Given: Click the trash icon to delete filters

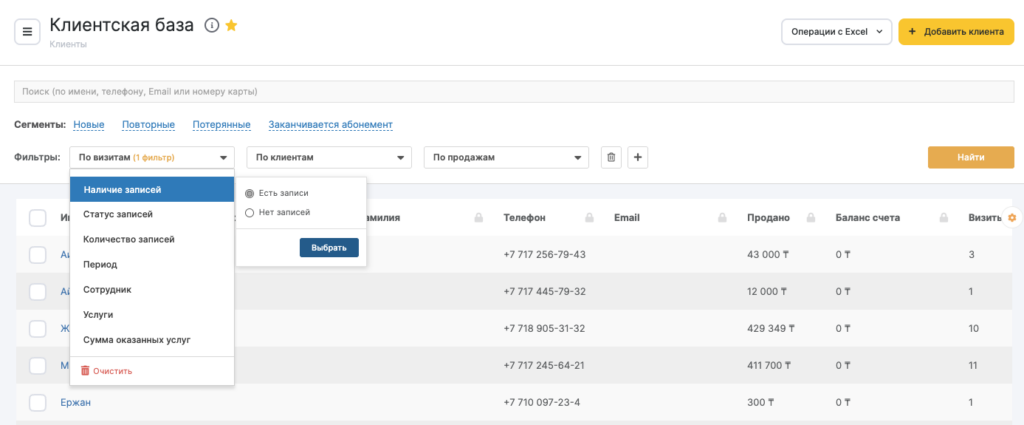Looking at the screenshot, I should coord(612,158).
